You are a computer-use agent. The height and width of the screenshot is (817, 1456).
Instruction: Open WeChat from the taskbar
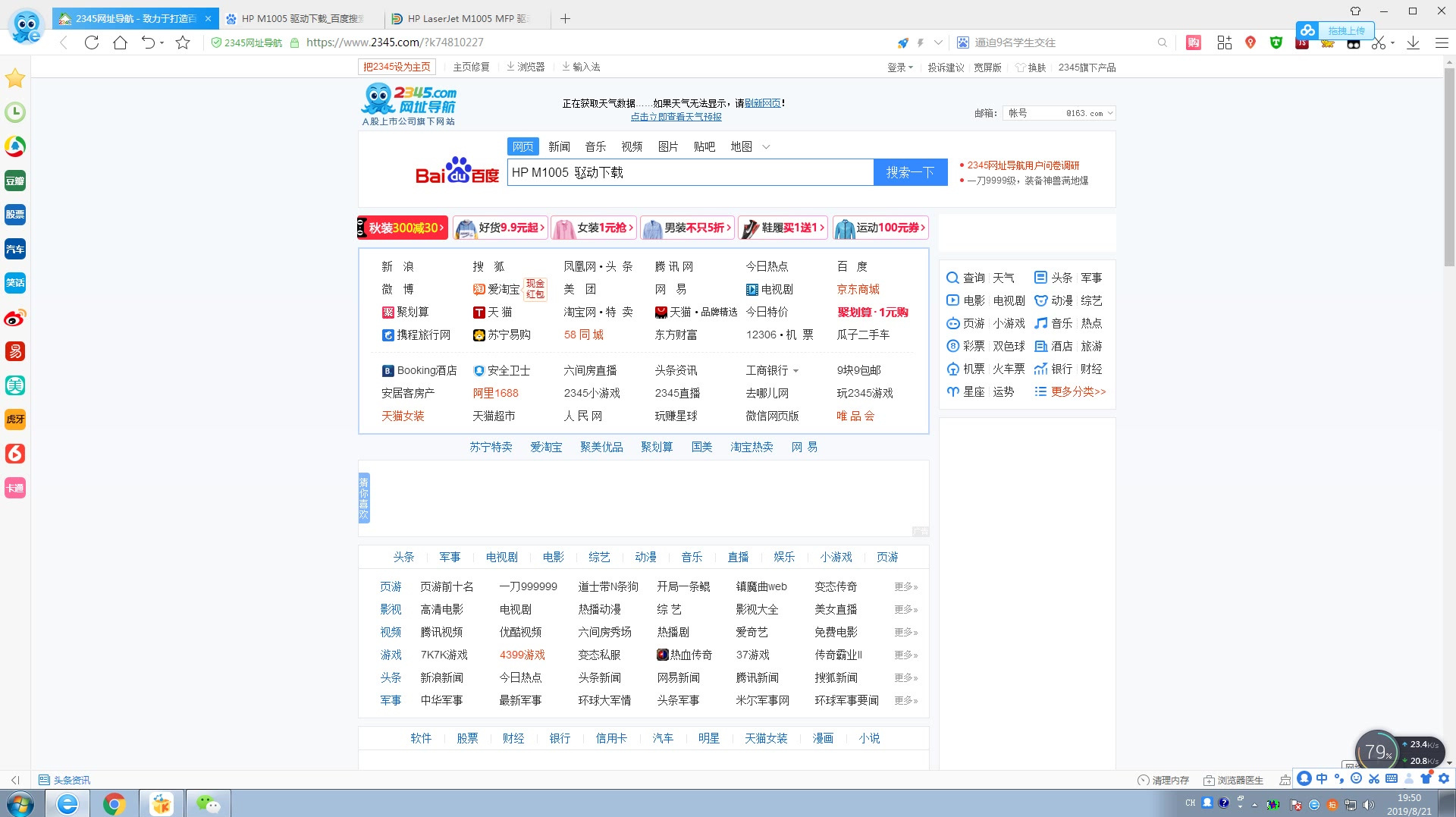click(208, 803)
